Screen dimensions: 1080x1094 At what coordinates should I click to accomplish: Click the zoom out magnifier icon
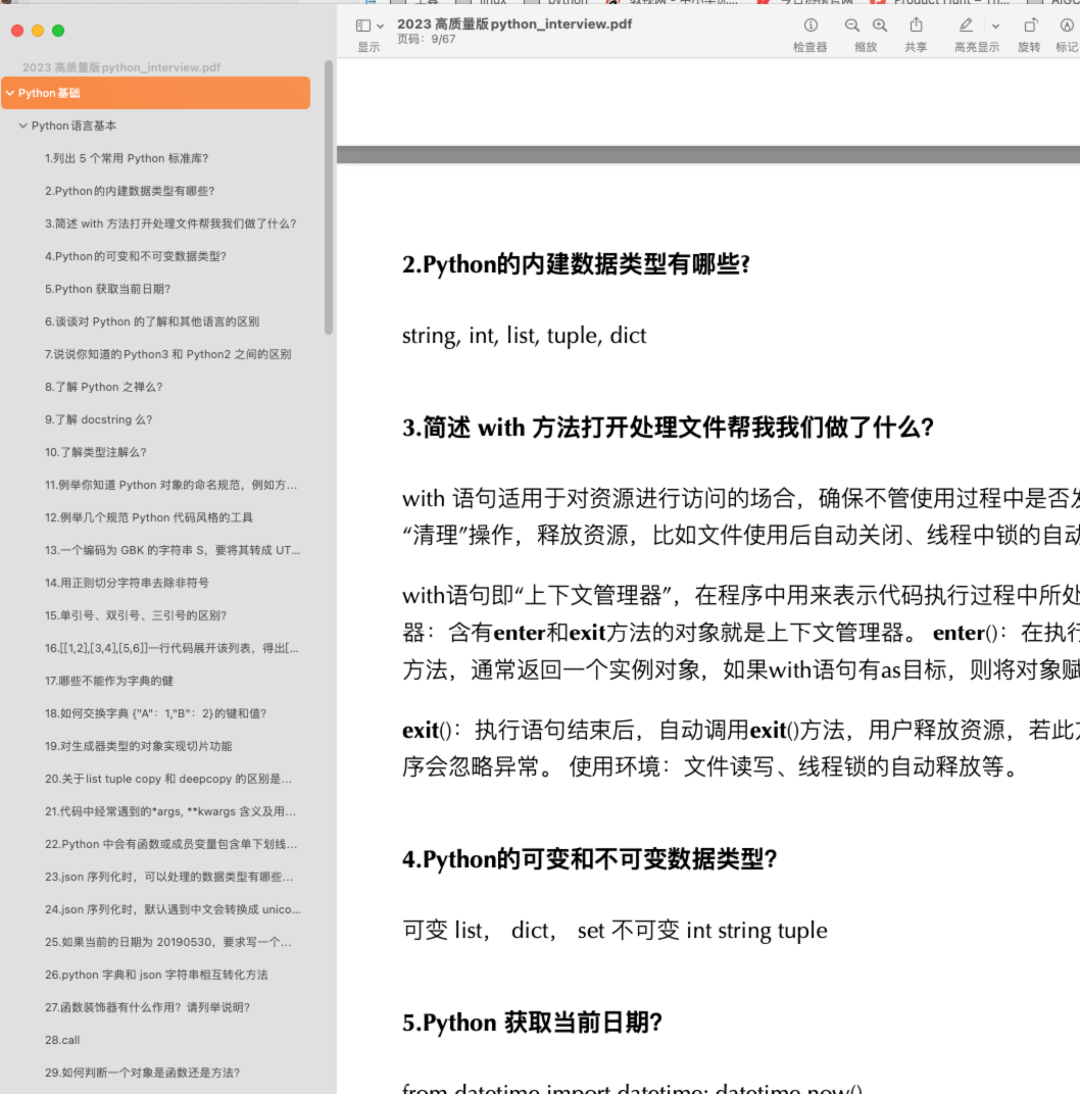[x=852, y=25]
